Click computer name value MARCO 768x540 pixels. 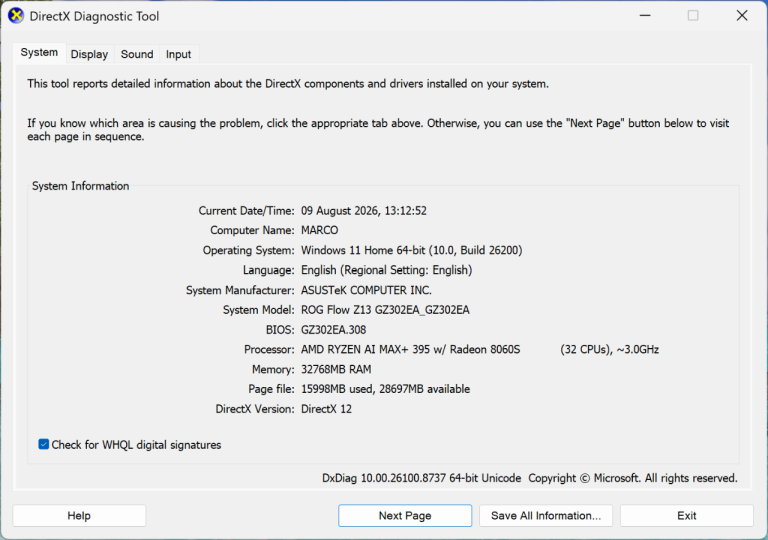(319, 230)
